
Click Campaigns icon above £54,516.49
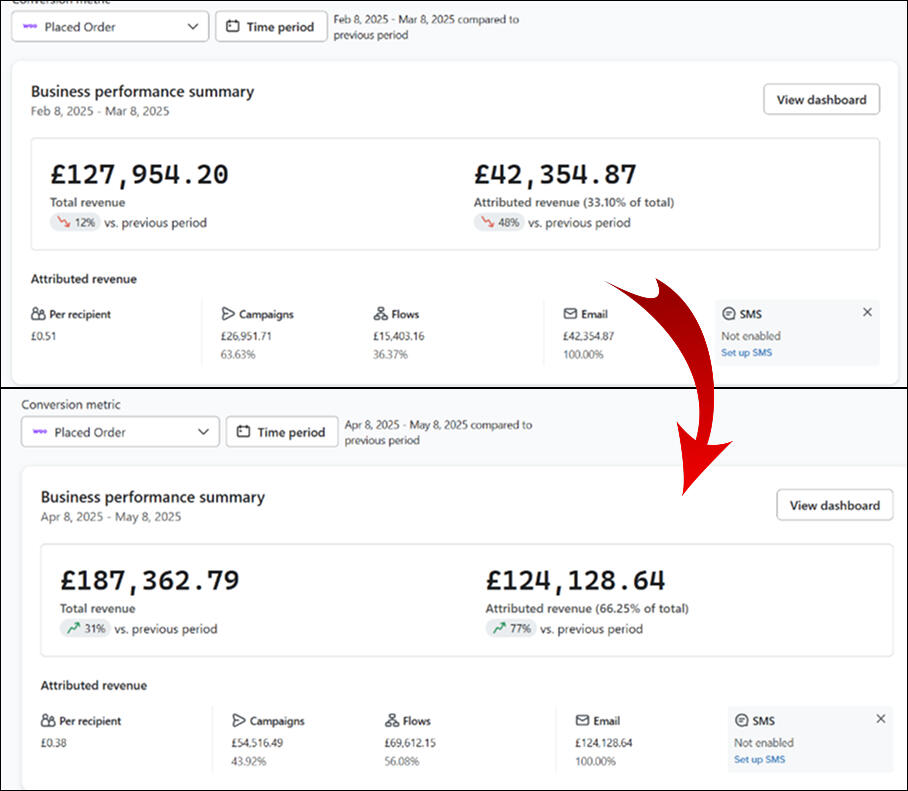239,721
